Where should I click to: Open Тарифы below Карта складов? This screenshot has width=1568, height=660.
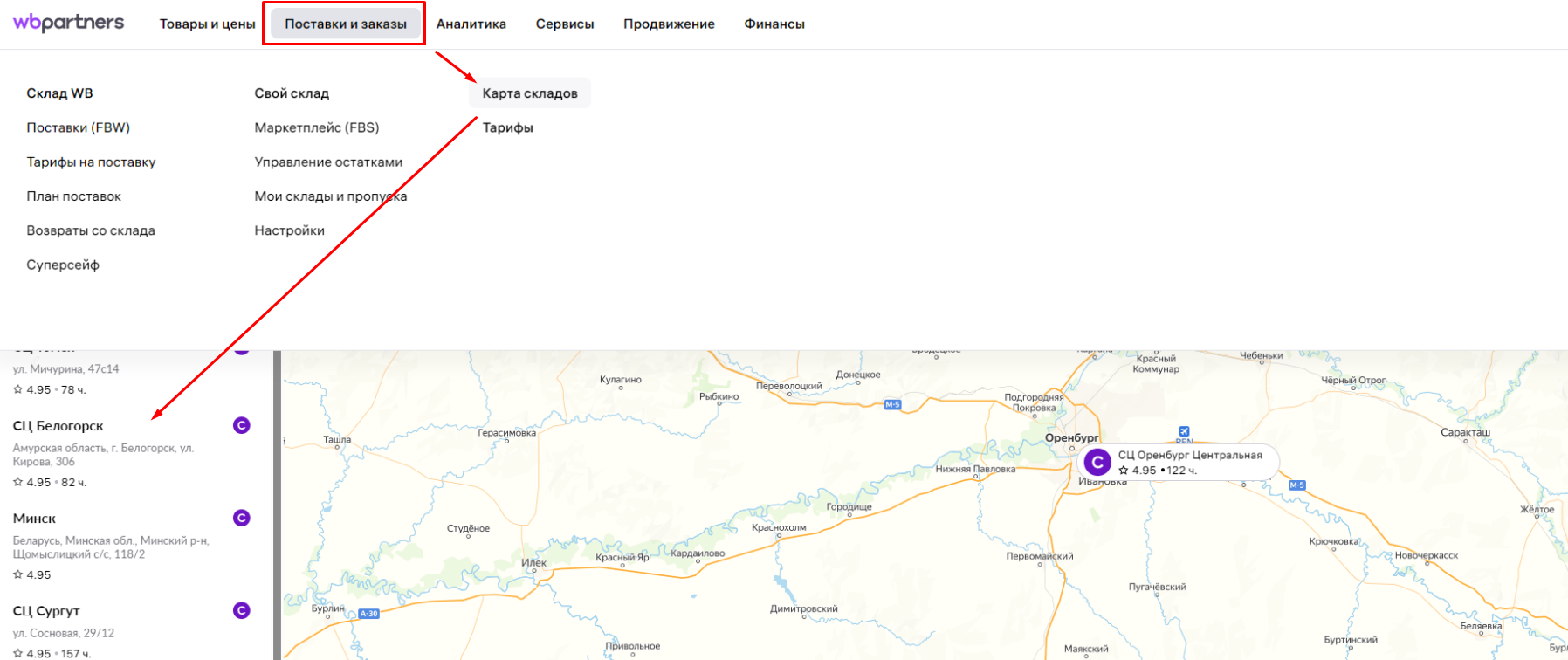(x=508, y=127)
